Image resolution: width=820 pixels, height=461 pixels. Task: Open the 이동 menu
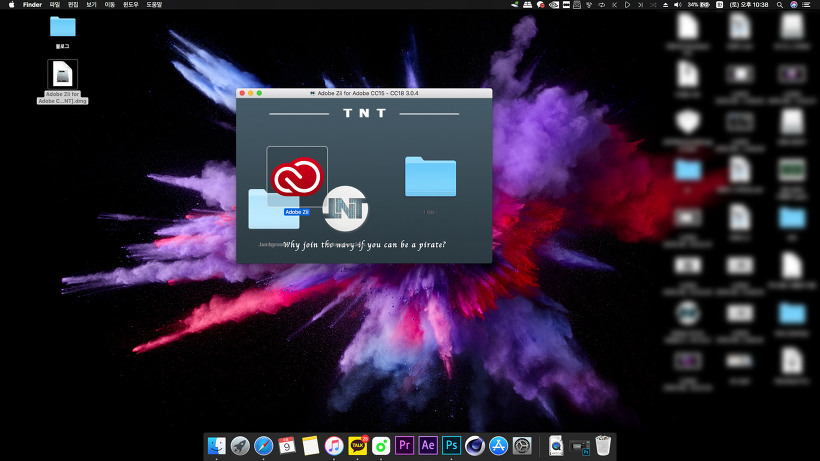(109, 5)
